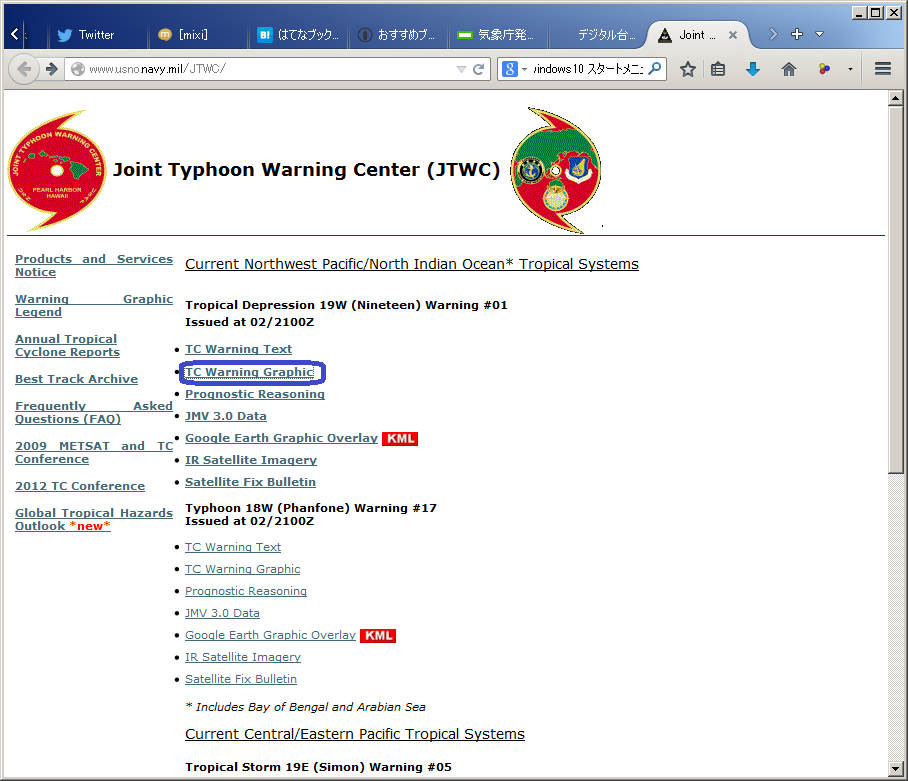The image size is (908, 781).
Task: Open JMV 3.0 Data for 19W
Action: pyautogui.click(x=226, y=416)
